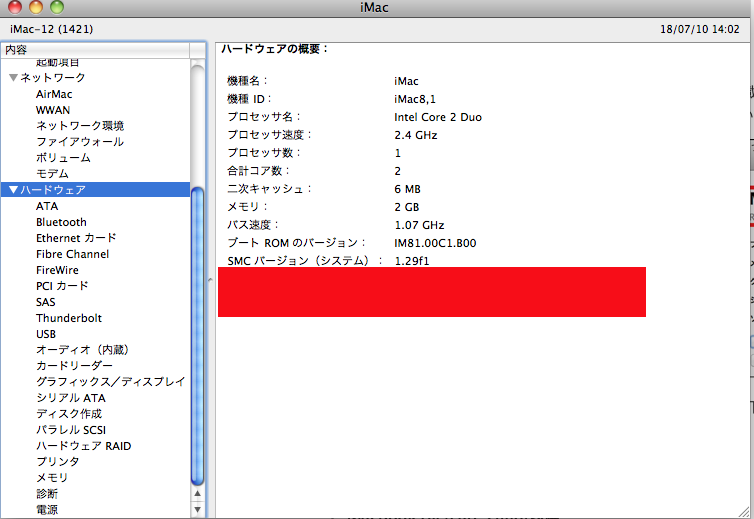This screenshot has width=754, height=519.
Task: Click the split pane divider handle
Action: 210,279
